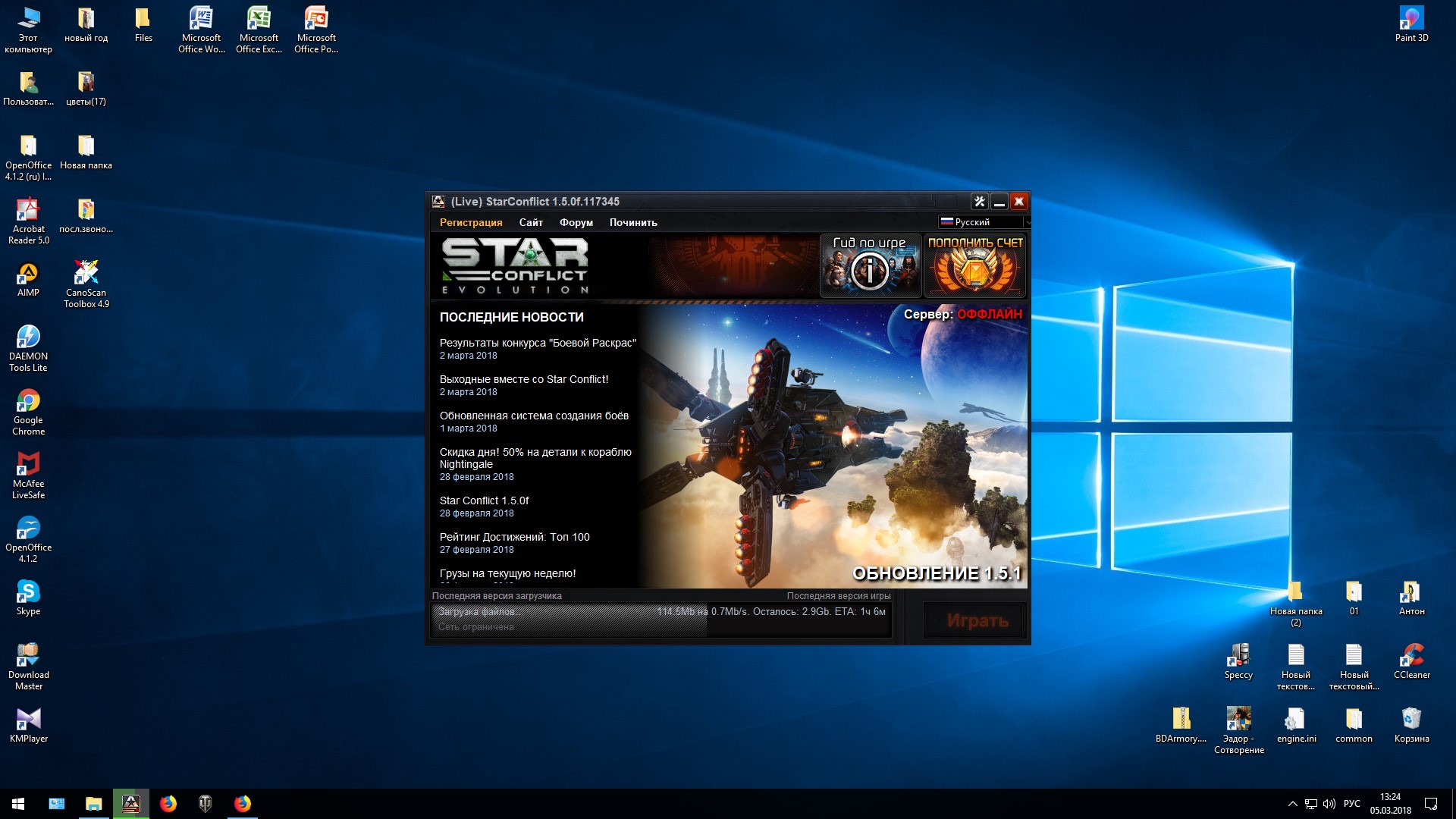Select the цветы(17) folder icon

coord(86,89)
